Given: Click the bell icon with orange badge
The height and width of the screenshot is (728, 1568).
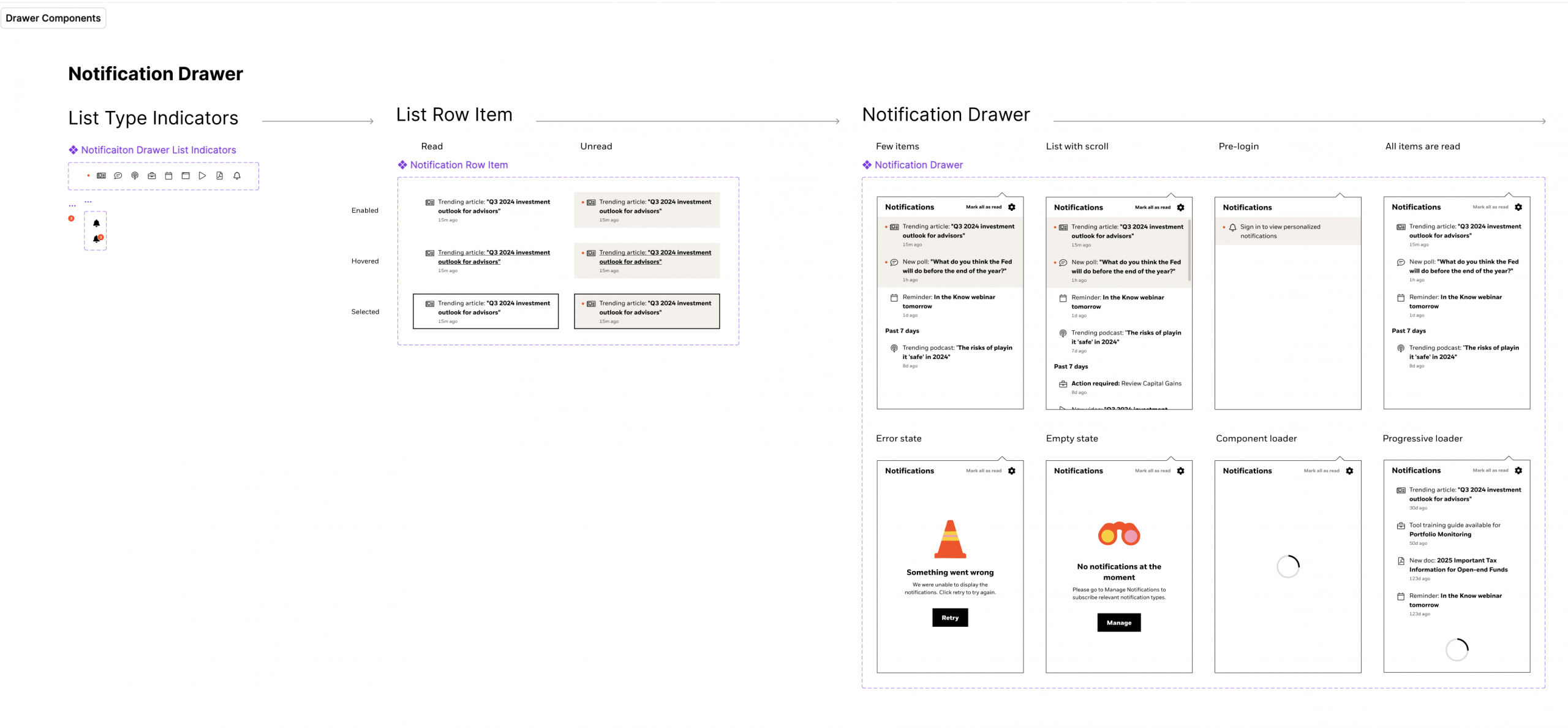Looking at the screenshot, I should point(97,238).
